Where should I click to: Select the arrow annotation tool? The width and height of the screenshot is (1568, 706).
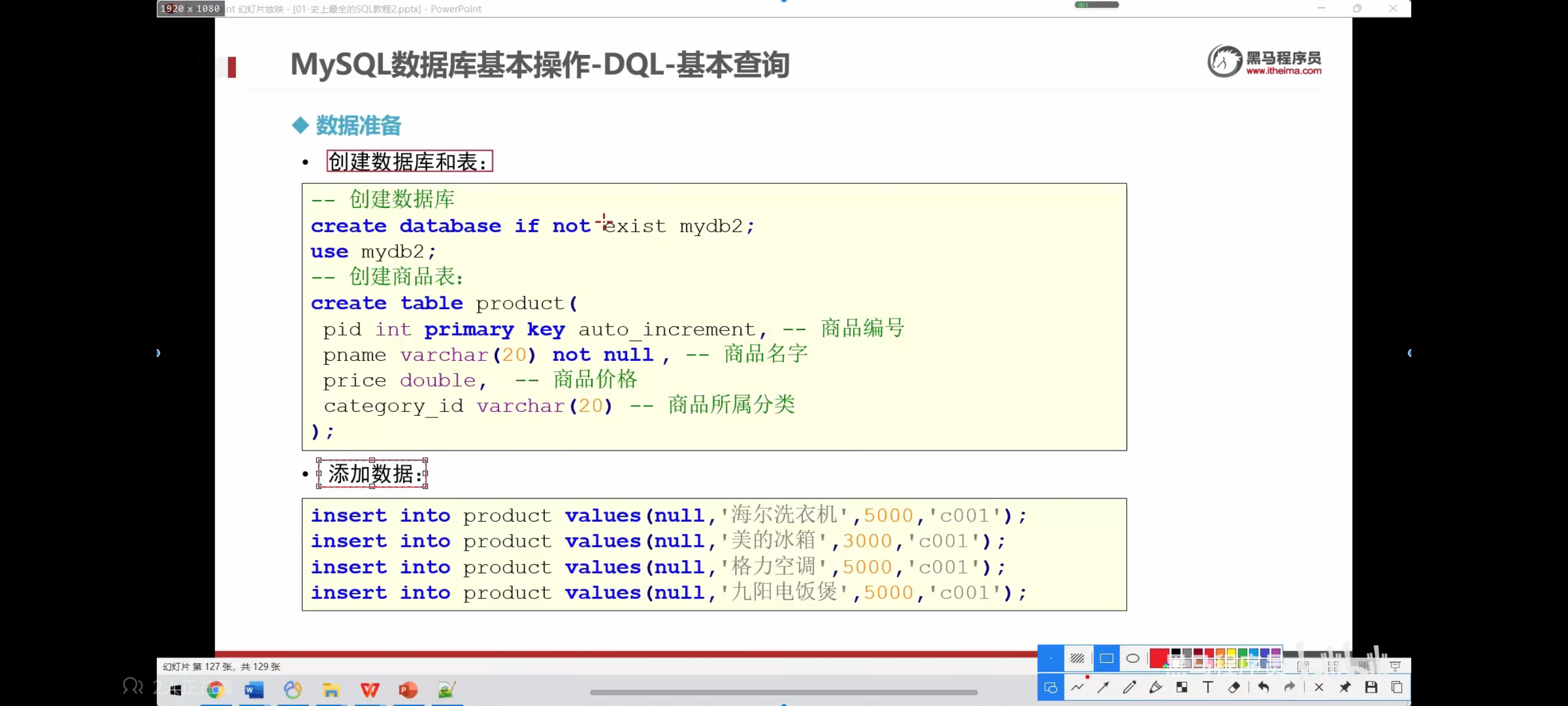[1103, 687]
